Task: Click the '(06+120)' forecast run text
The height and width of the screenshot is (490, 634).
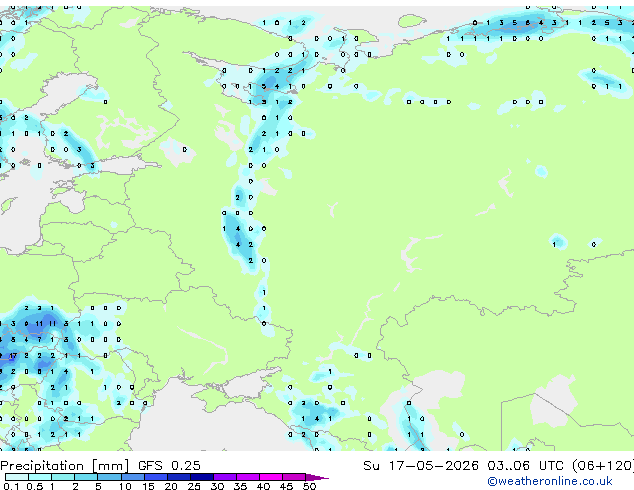Action: (603, 466)
